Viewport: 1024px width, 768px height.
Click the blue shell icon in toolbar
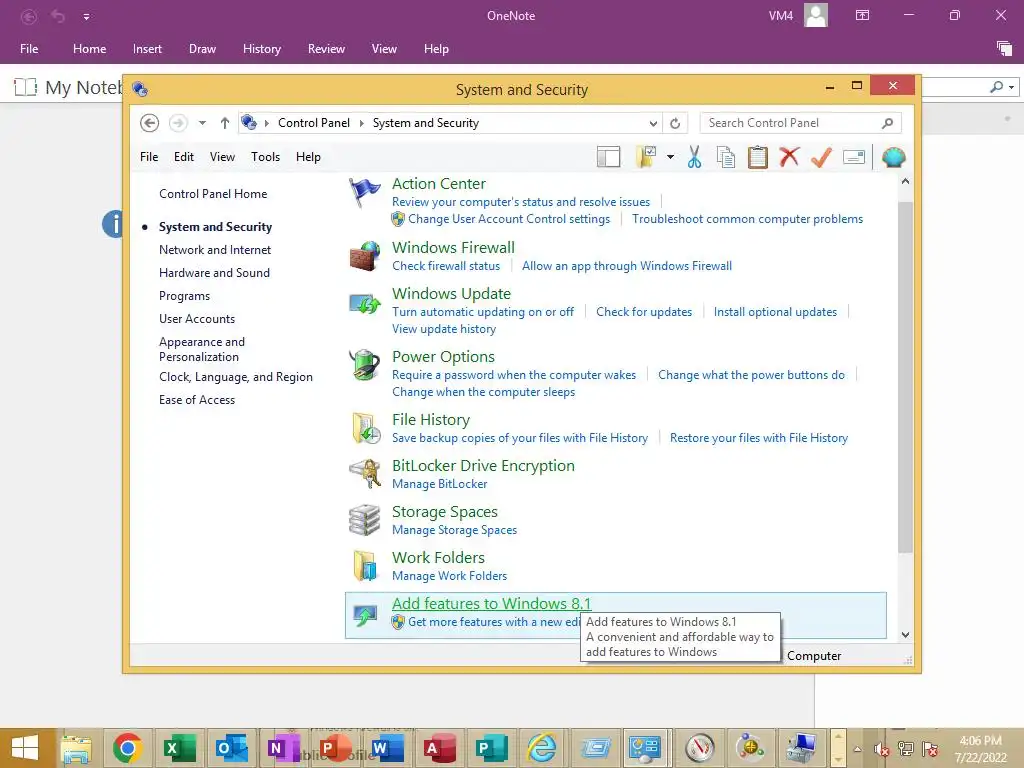(x=893, y=157)
